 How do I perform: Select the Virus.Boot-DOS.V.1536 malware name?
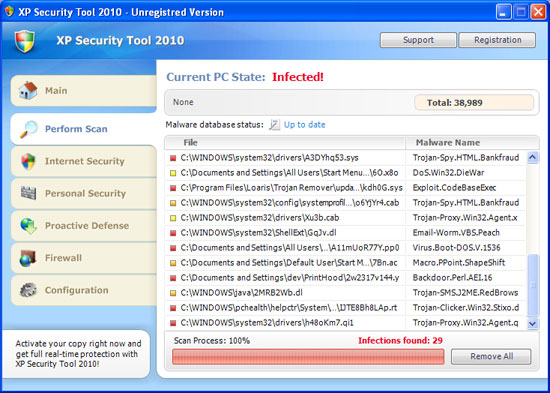click(x=457, y=248)
